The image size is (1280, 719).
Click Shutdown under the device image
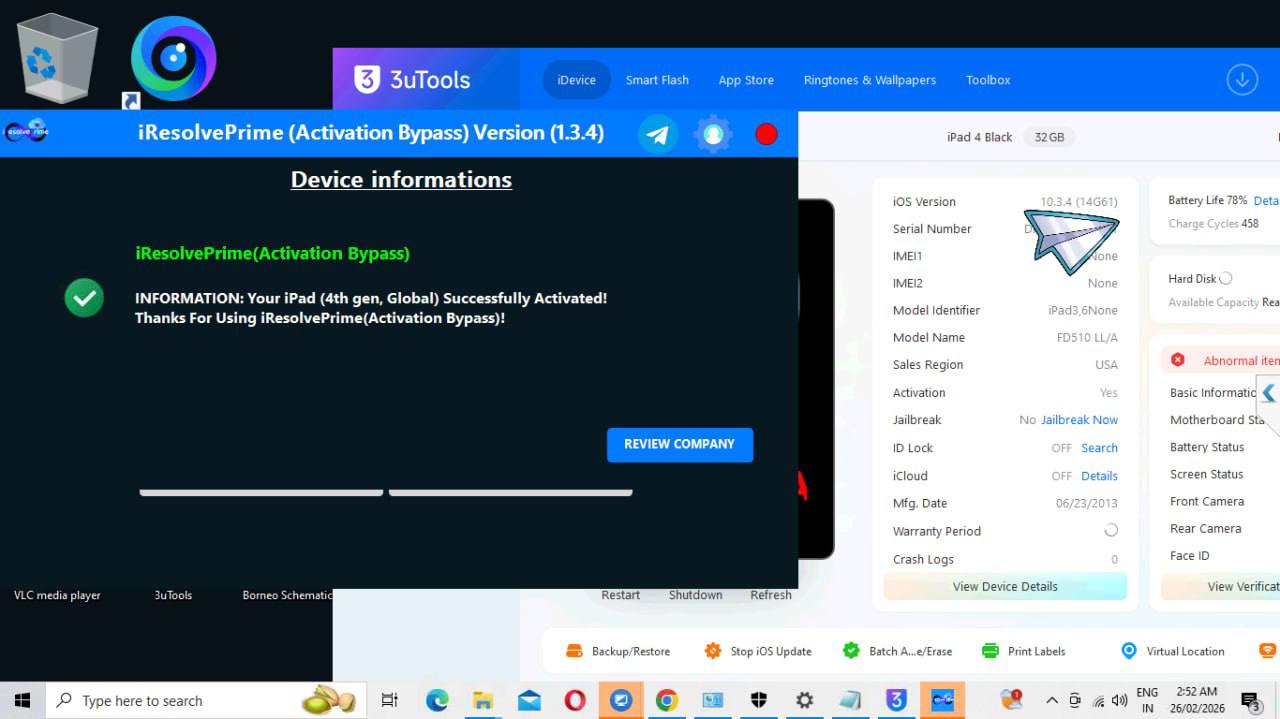[696, 595]
